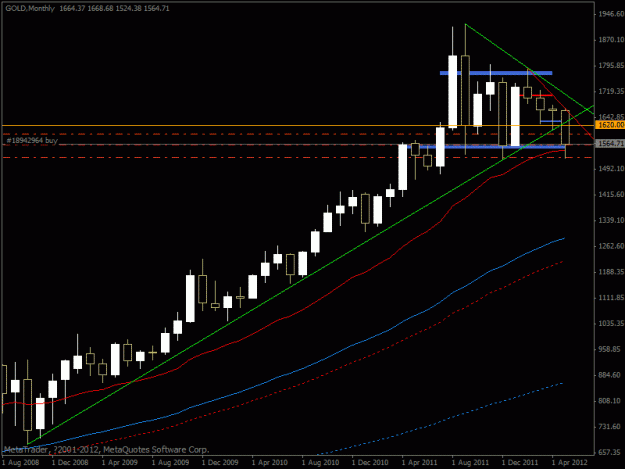Click the 1 Aug 2009 date label
Viewport: 625px width, 469px height.
click(170, 463)
